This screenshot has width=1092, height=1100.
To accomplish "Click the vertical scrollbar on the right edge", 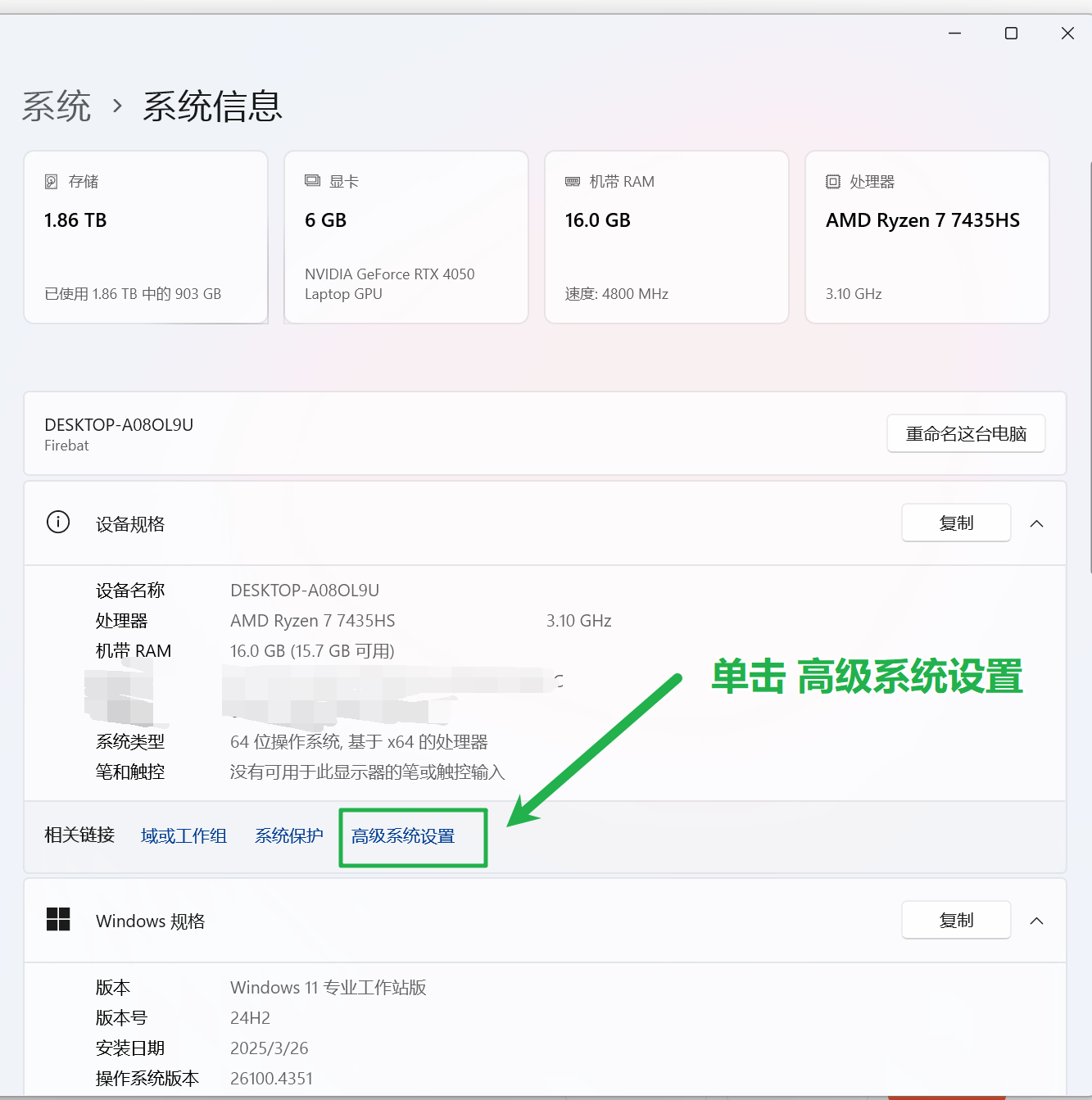I will pyautogui.click(x=1089, y=369).
